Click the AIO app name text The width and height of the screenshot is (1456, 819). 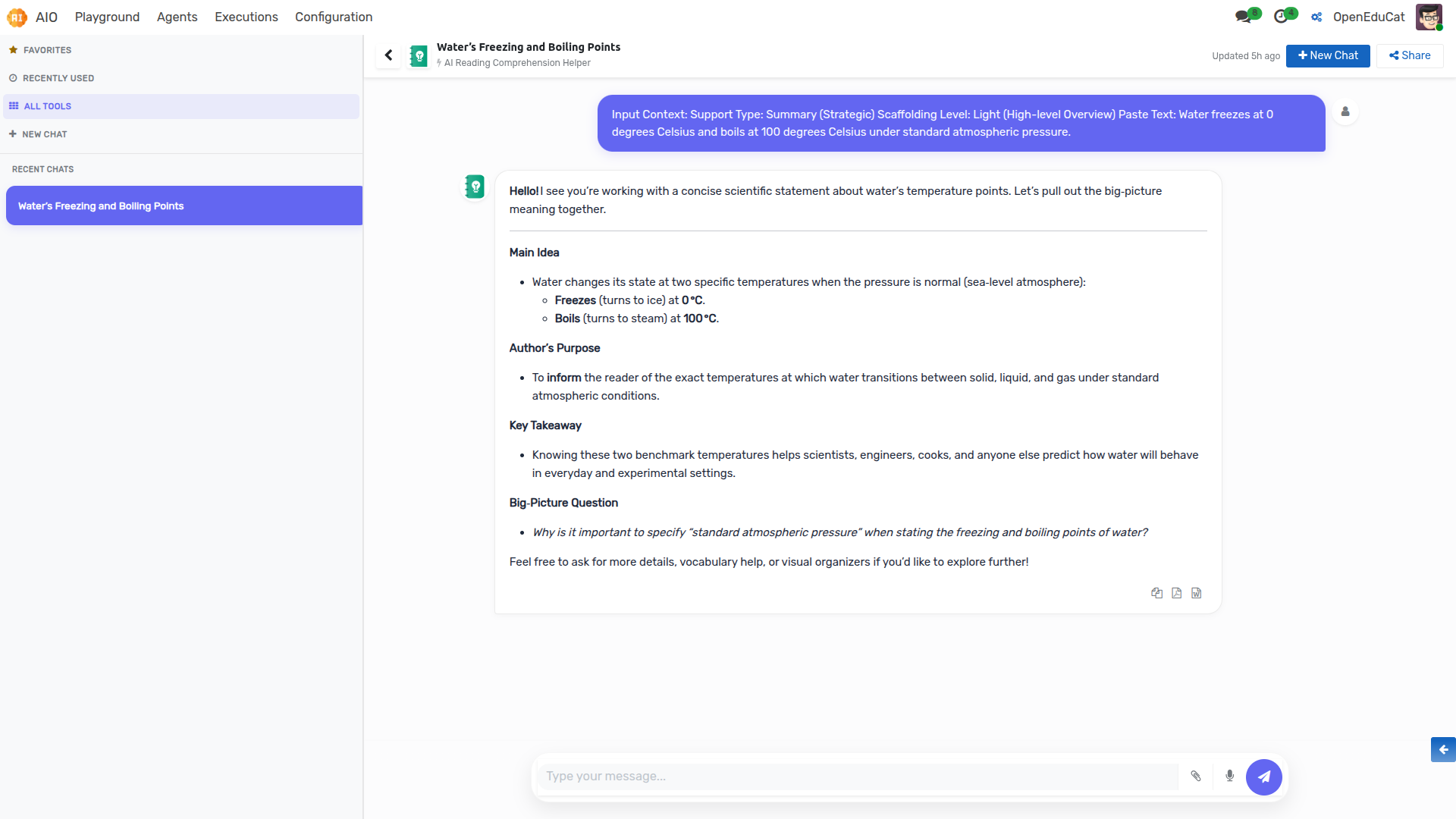(46, 17)
